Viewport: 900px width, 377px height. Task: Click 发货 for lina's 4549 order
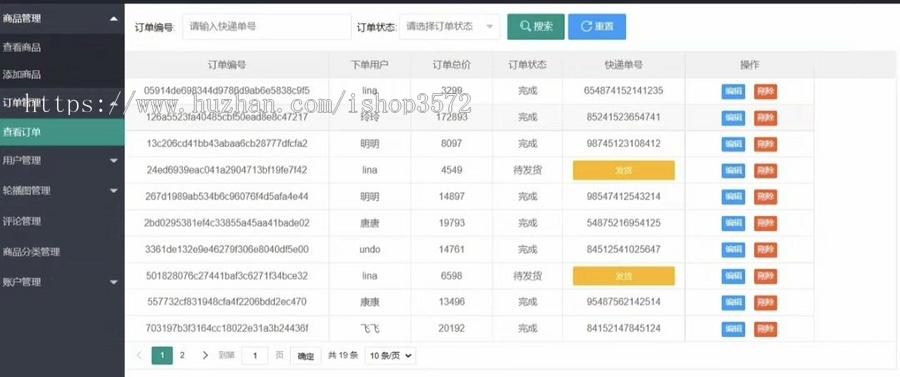point(623,170)
